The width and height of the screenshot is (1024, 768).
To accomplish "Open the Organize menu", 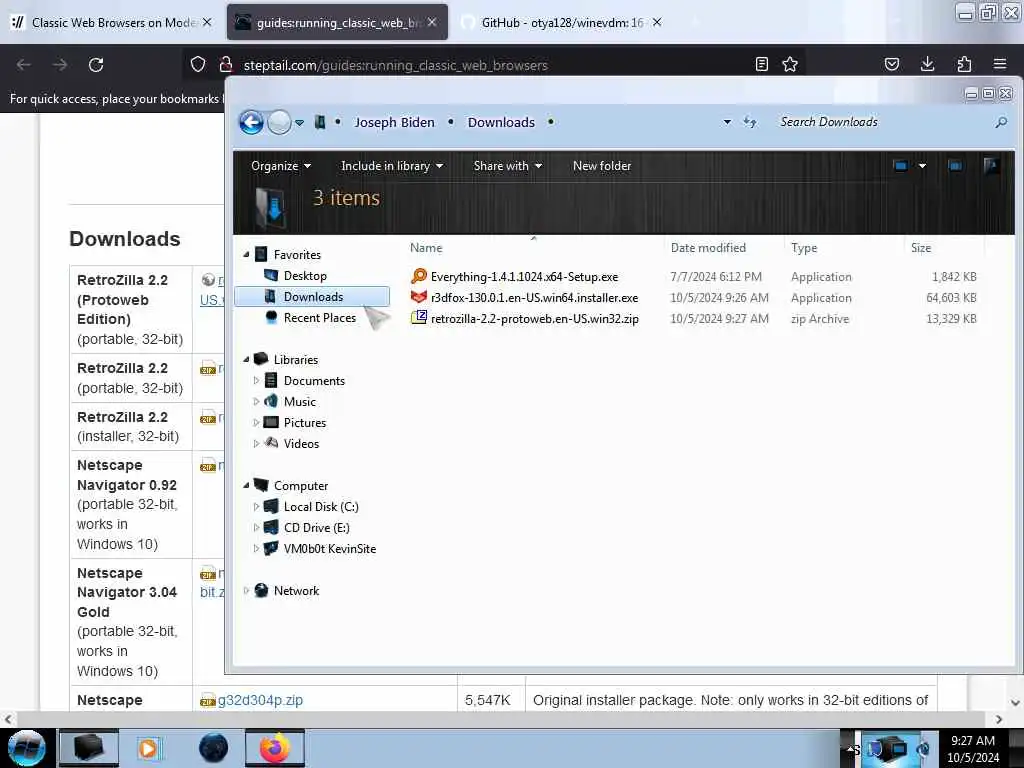I will tap(280, 166).
